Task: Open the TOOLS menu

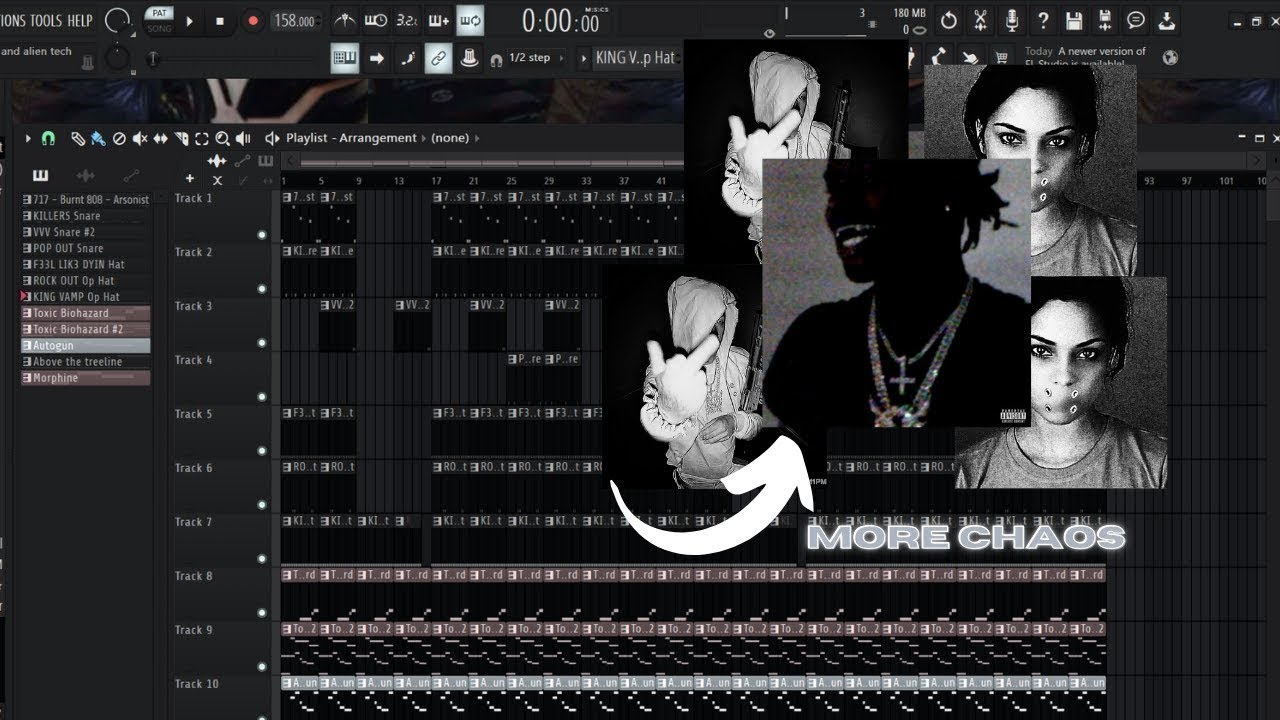Action: pyautogui.click(x=45, y=20)
